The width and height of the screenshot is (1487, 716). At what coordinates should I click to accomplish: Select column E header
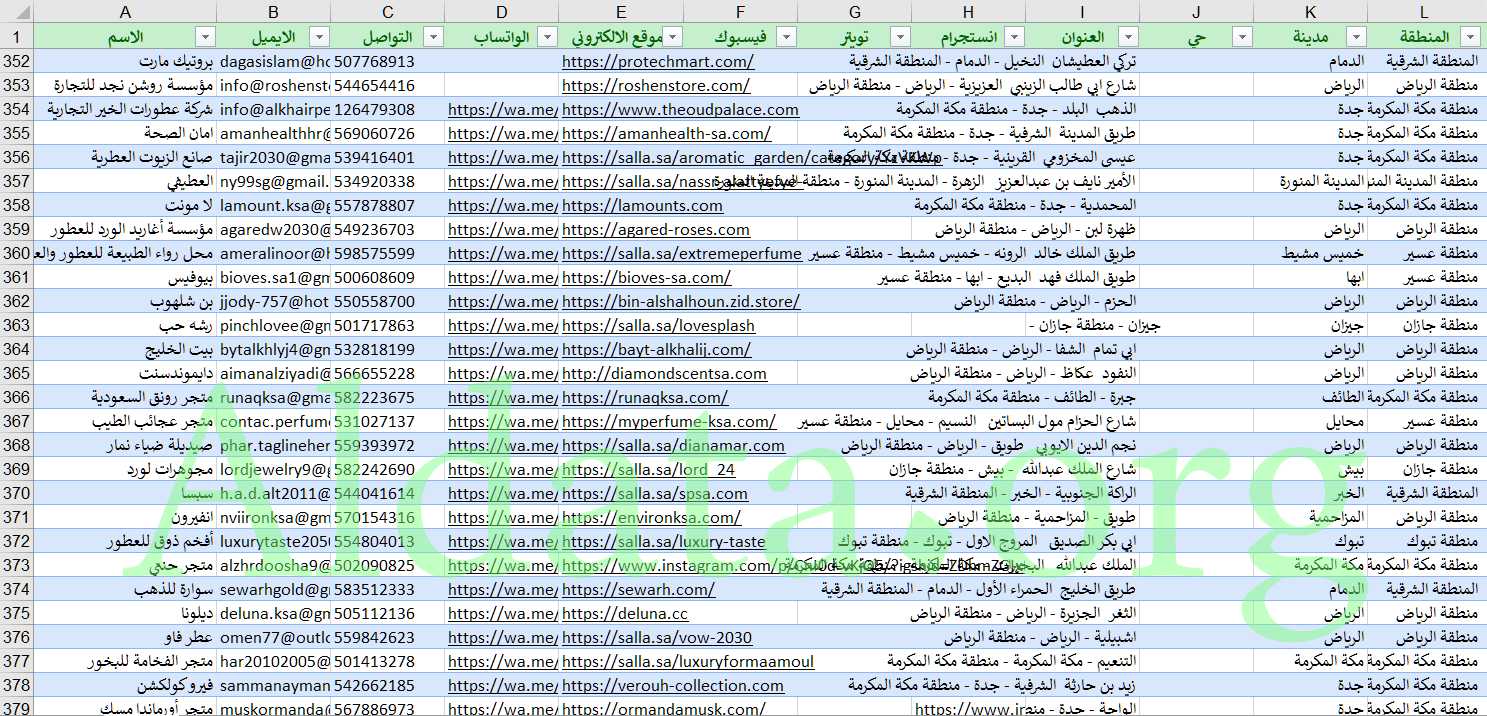(621, 12)
